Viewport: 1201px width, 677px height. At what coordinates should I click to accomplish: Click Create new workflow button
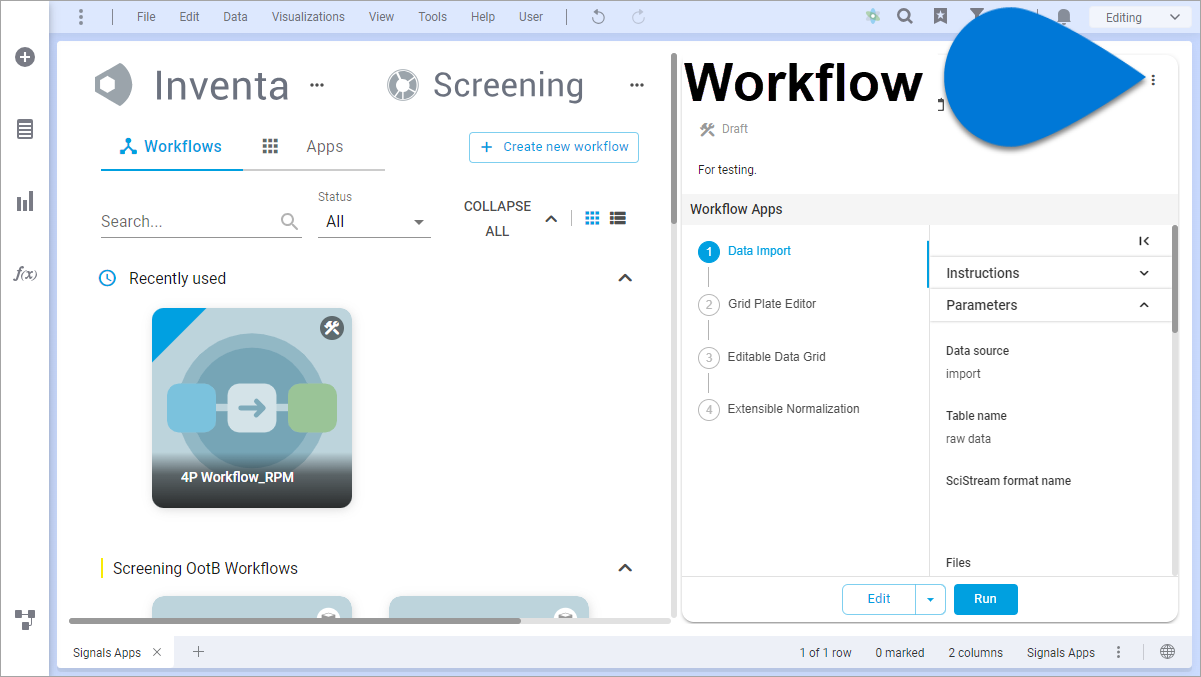[554, 147]
